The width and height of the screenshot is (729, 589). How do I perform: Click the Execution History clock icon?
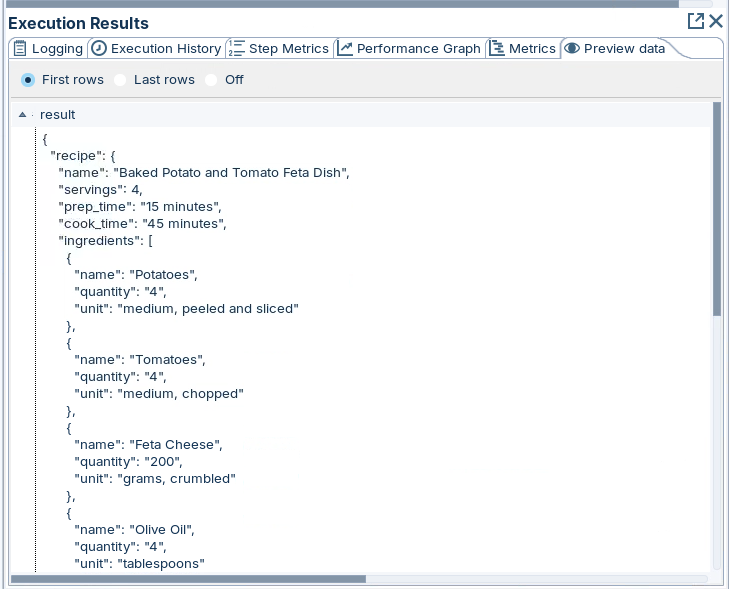pyautogui.click(x=99, y=48)
